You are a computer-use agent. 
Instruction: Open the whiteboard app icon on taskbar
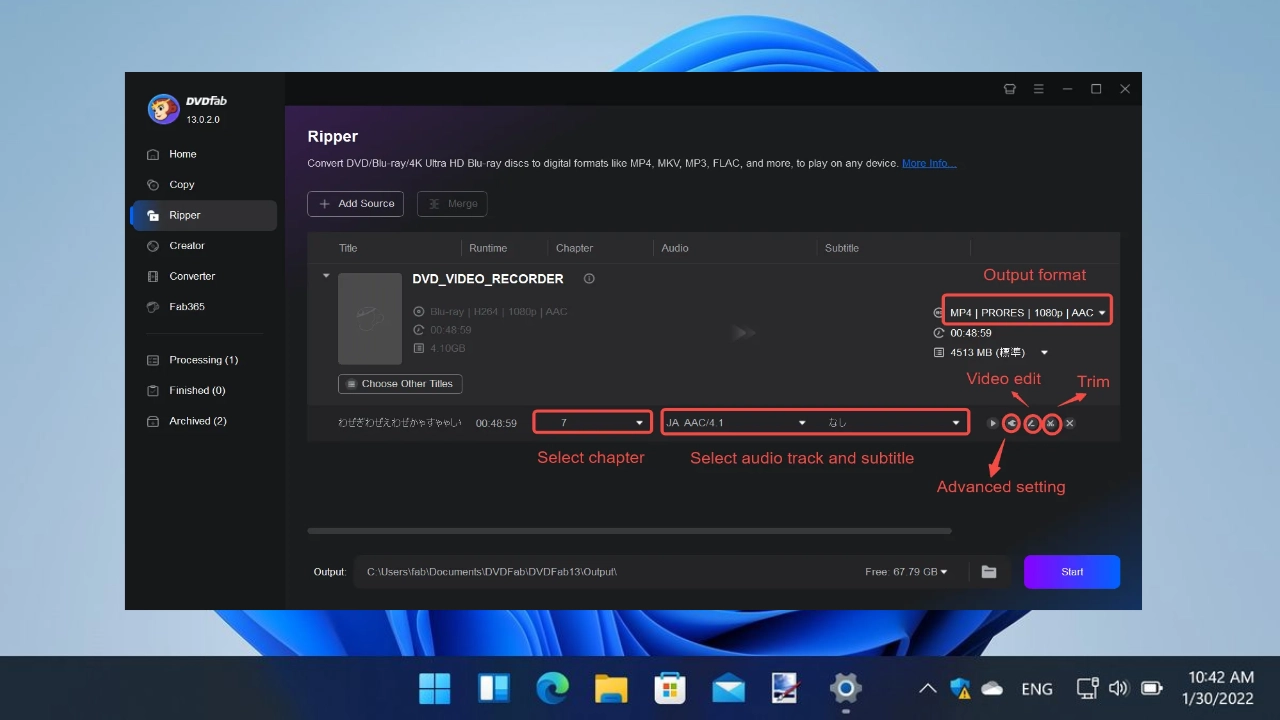787,688
